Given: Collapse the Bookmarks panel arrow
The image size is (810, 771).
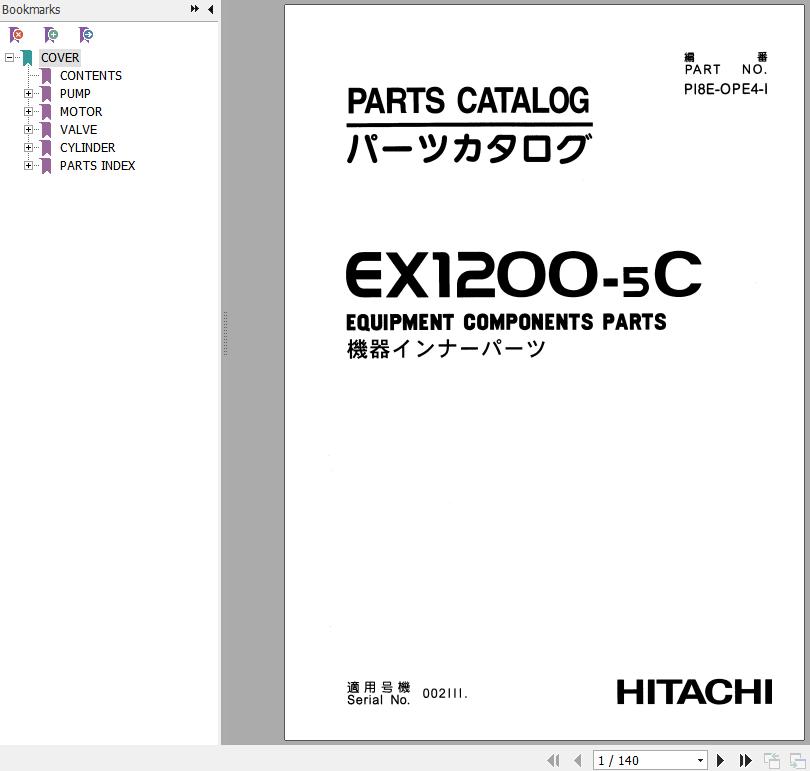Looking at the screenshot, I should [x=210, y=9].
